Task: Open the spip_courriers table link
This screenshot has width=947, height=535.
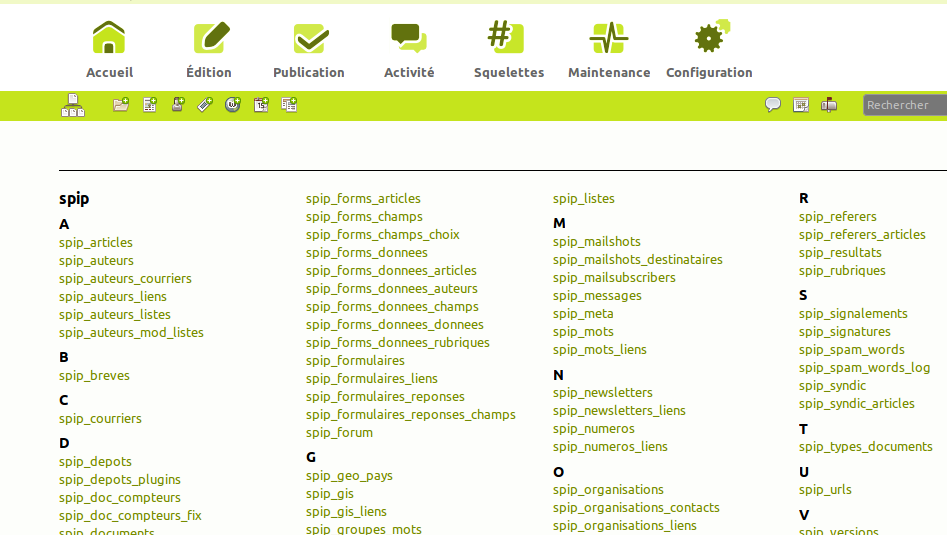Action: pos(100,419)
